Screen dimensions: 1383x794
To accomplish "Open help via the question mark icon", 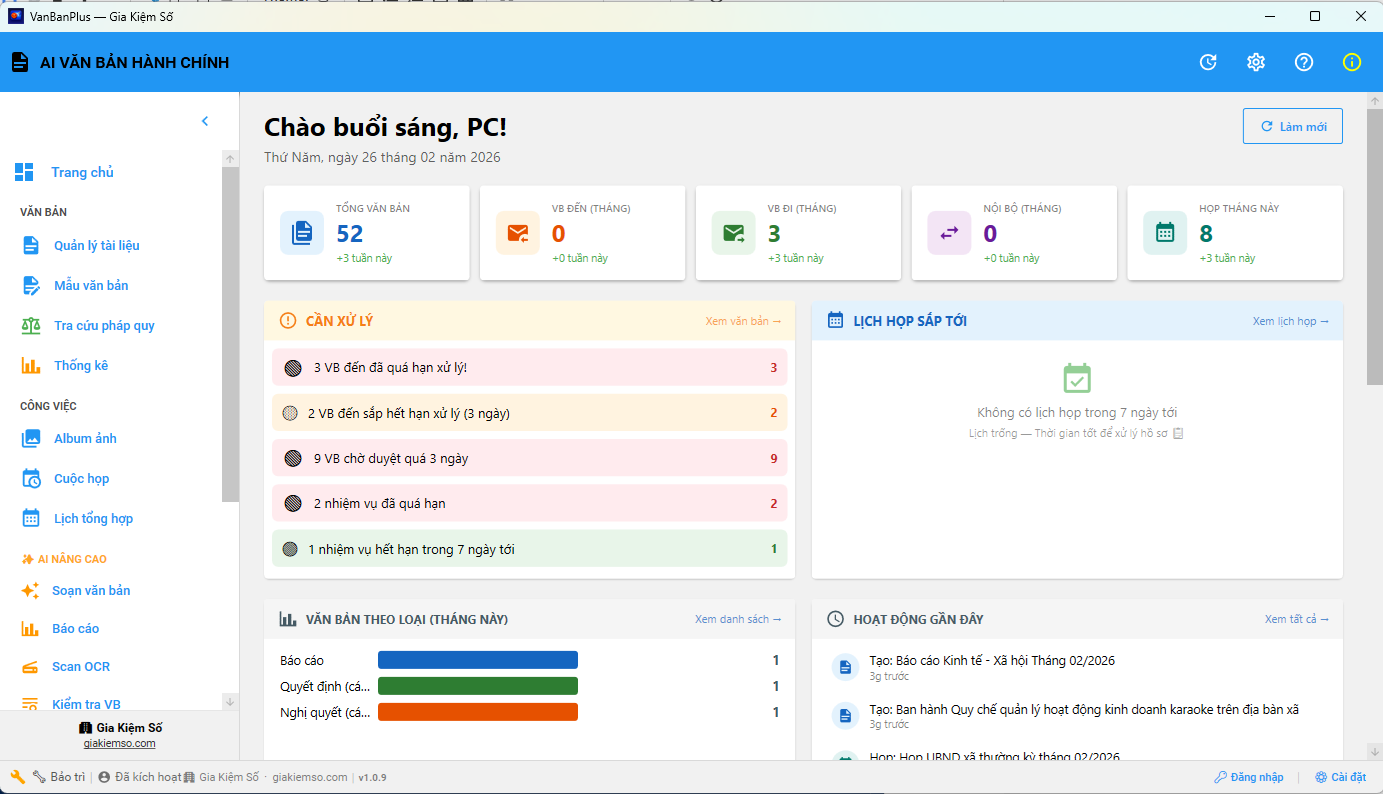I will click(1303, 61).
